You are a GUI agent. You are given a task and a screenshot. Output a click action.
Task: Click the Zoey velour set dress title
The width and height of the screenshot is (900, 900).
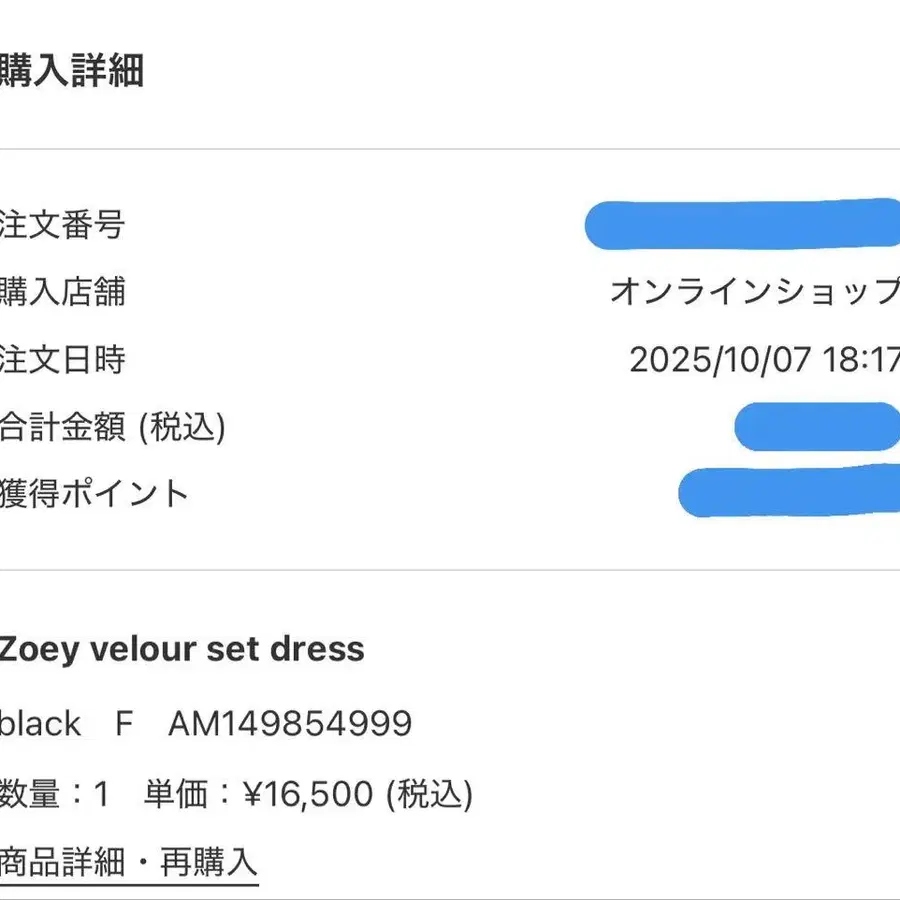(182, 649)
